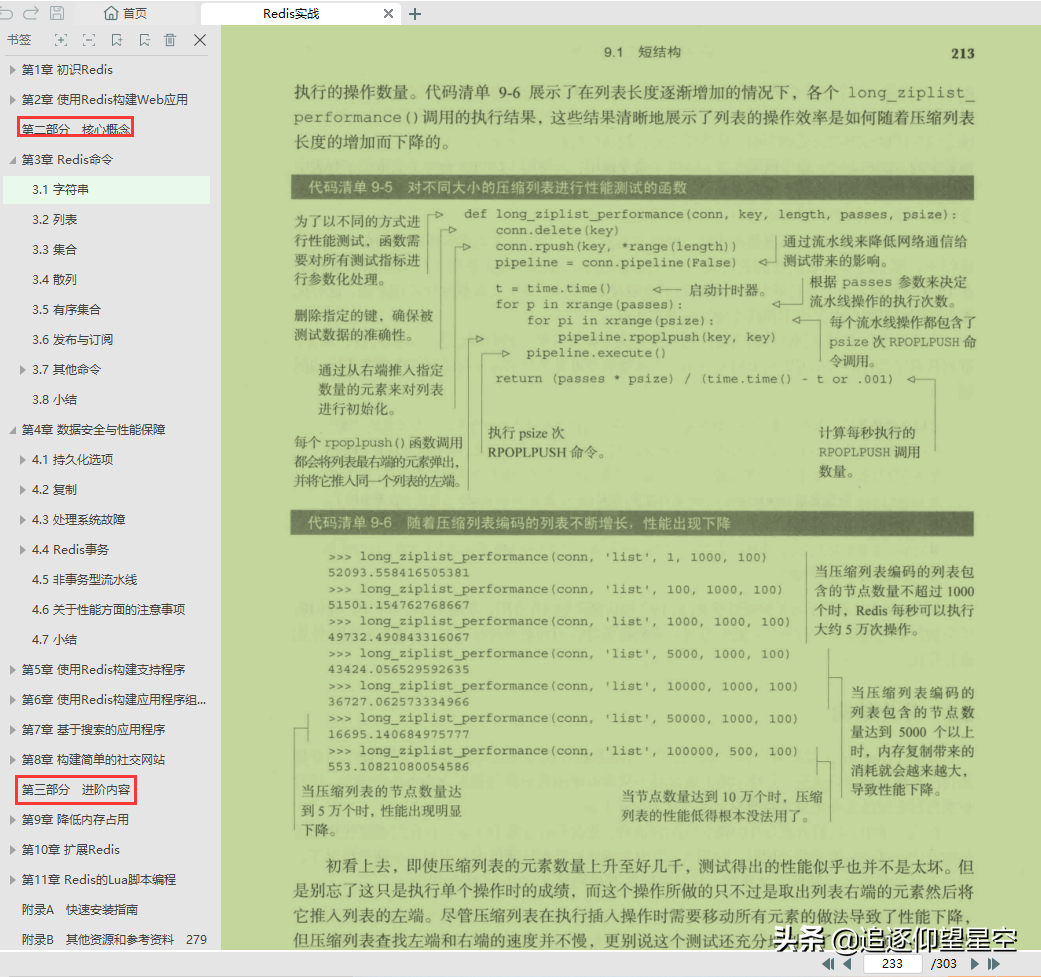This screenshot has height=977, width=1041.
Task: Open bookmark 3.5 有序集合
Action: [66, 309]
